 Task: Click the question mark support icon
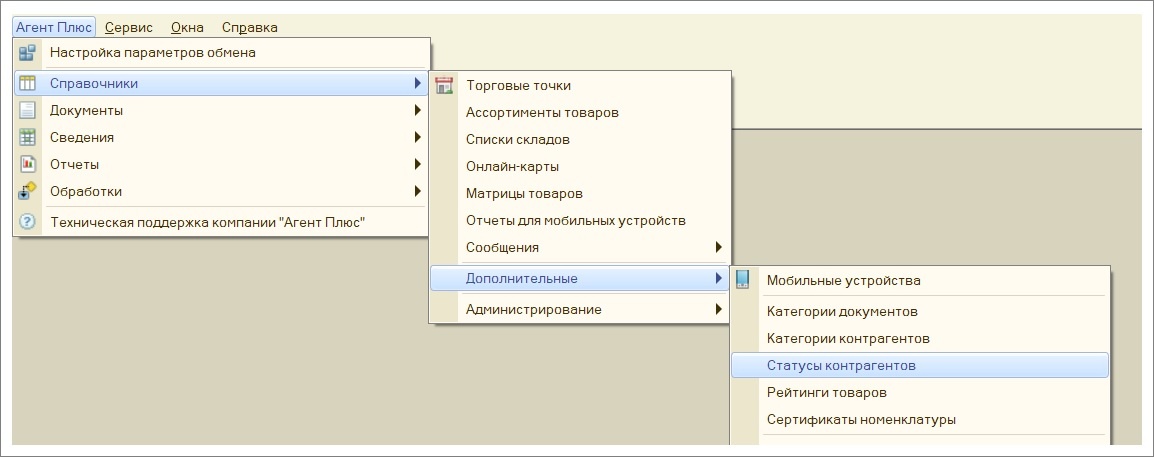click(x=27, y=222)
